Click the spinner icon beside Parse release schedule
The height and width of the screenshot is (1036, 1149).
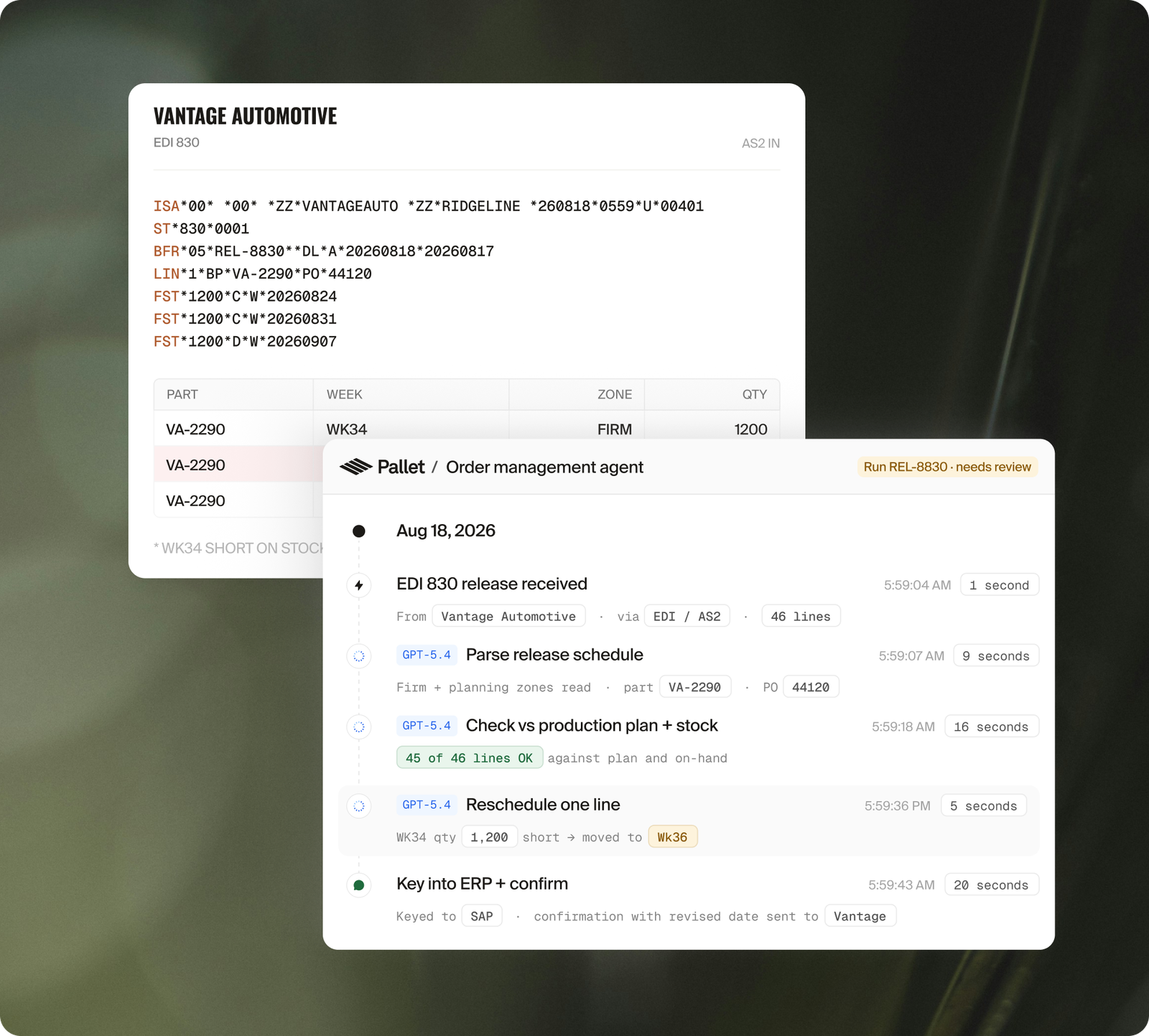pos(359,655)
